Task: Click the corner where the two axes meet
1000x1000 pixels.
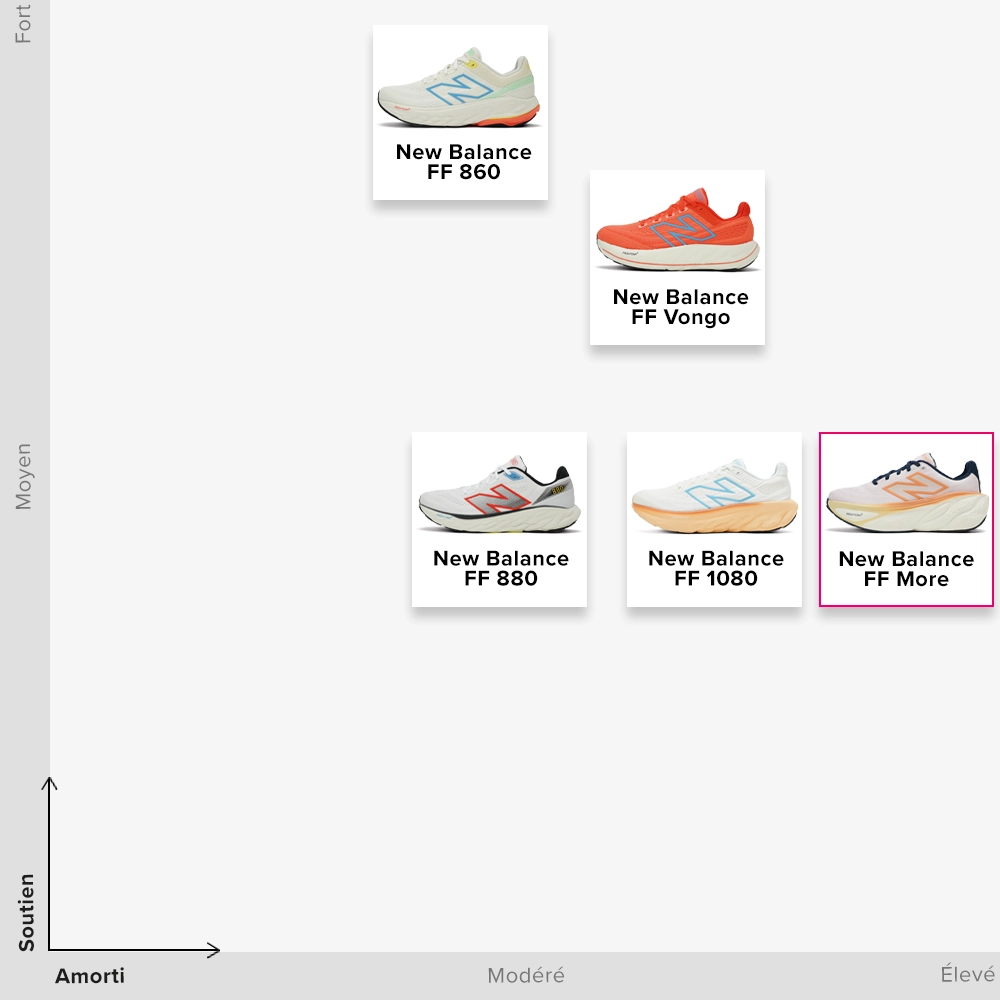Action: [49, 950]
